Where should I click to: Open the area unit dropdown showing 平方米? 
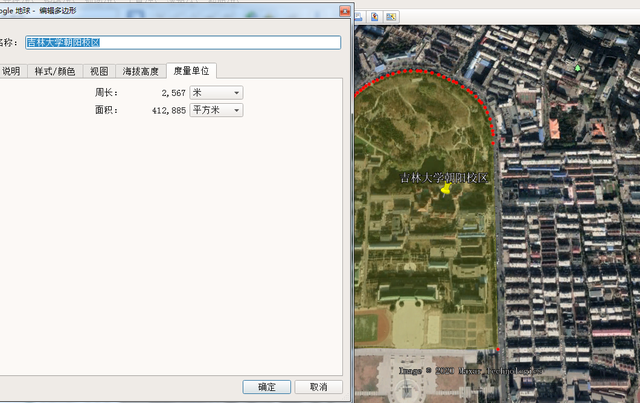pos(216,110)
